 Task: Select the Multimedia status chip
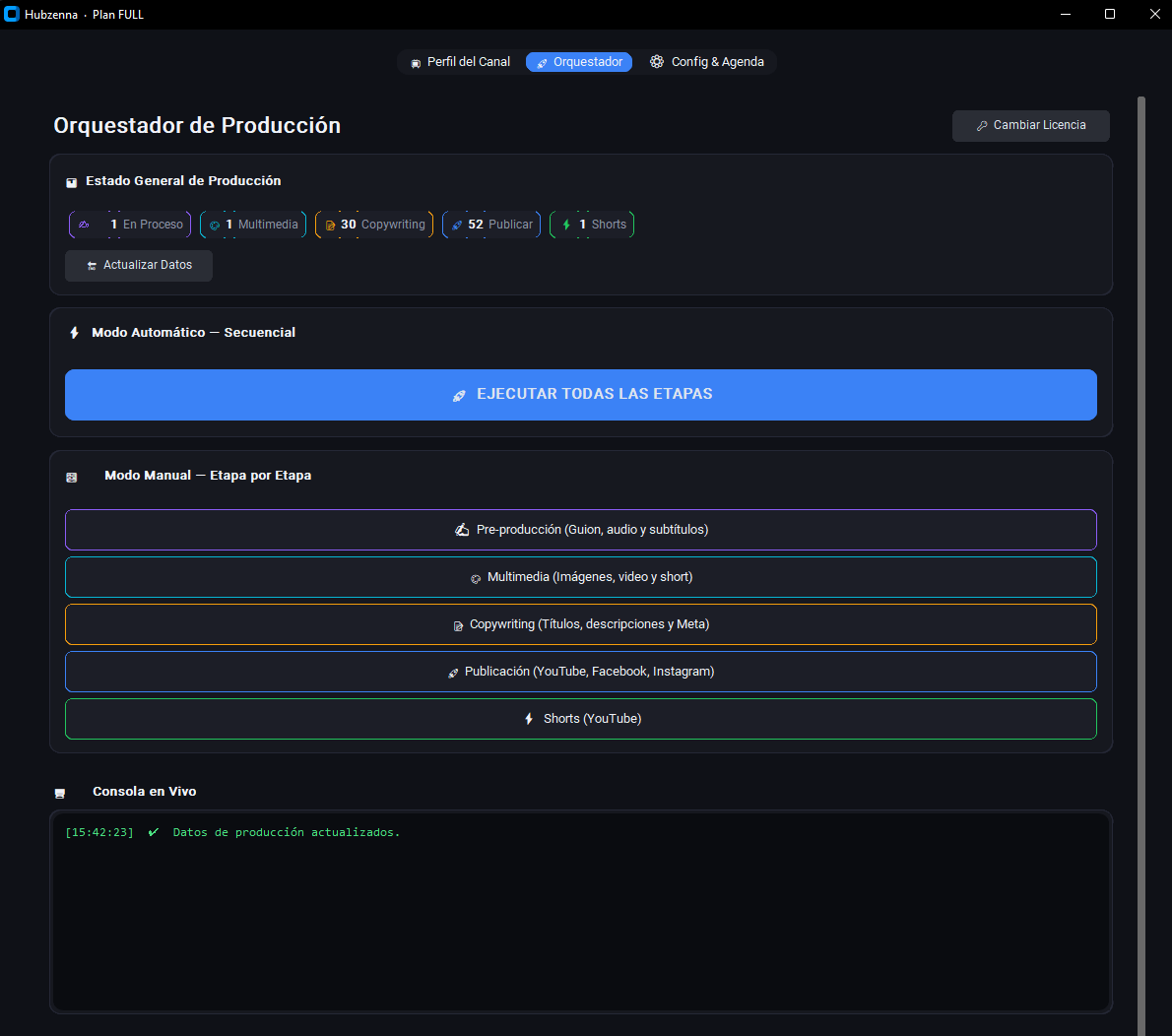pyautogui.click(x=253, y=225)
